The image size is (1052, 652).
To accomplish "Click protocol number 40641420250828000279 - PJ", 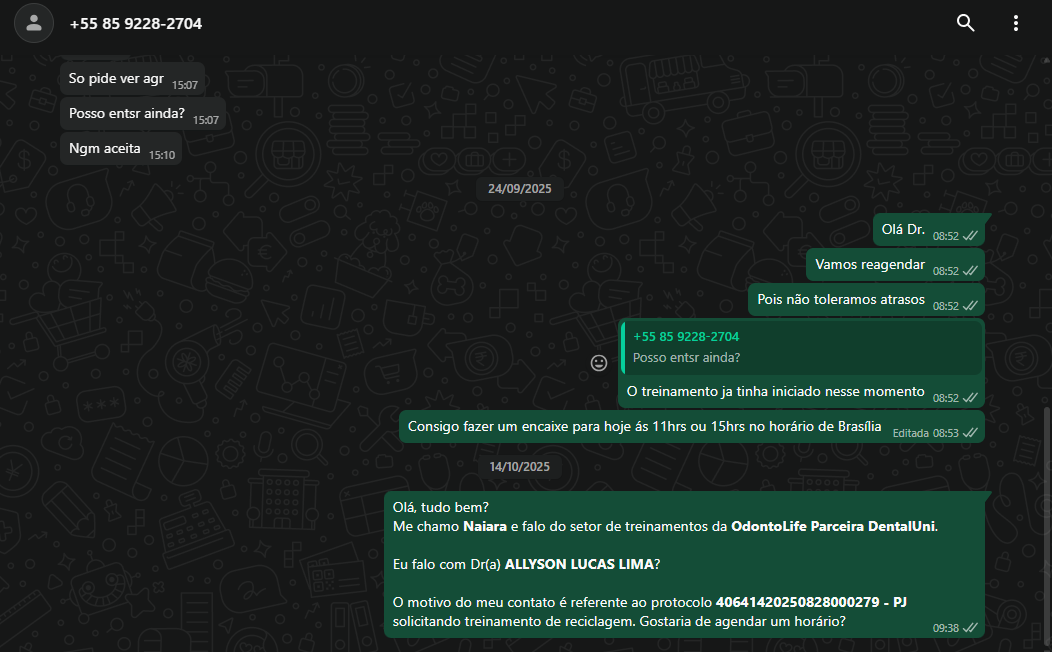I will coord(811,602).
